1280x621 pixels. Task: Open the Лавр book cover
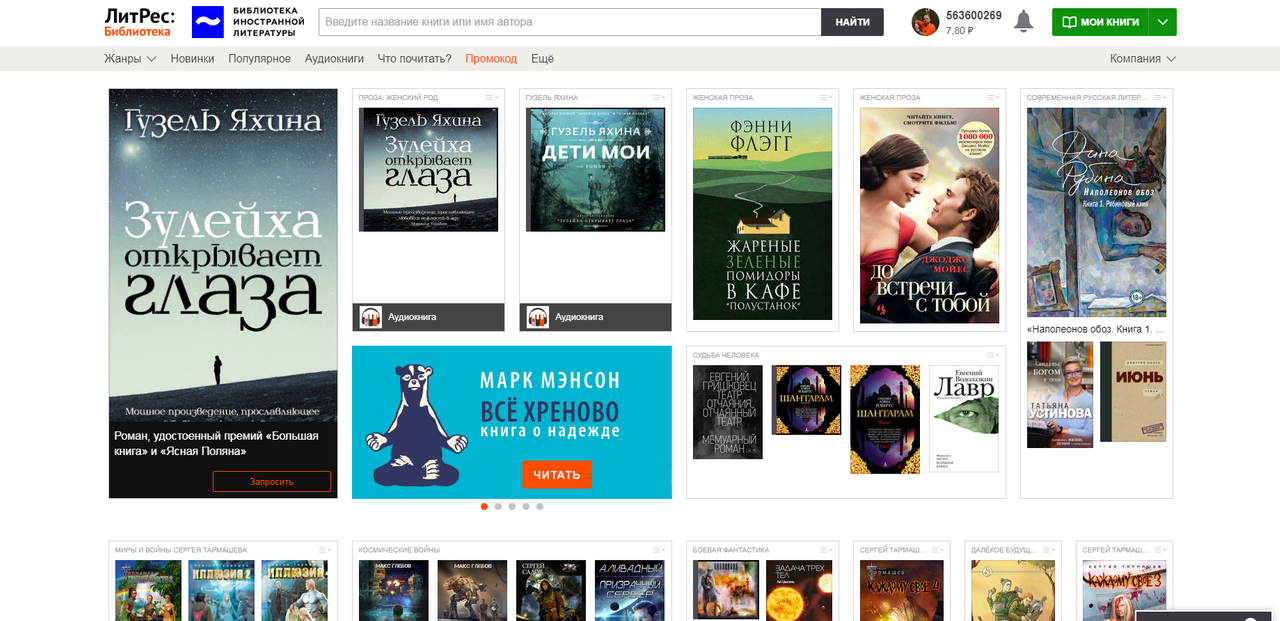[964, 418]
